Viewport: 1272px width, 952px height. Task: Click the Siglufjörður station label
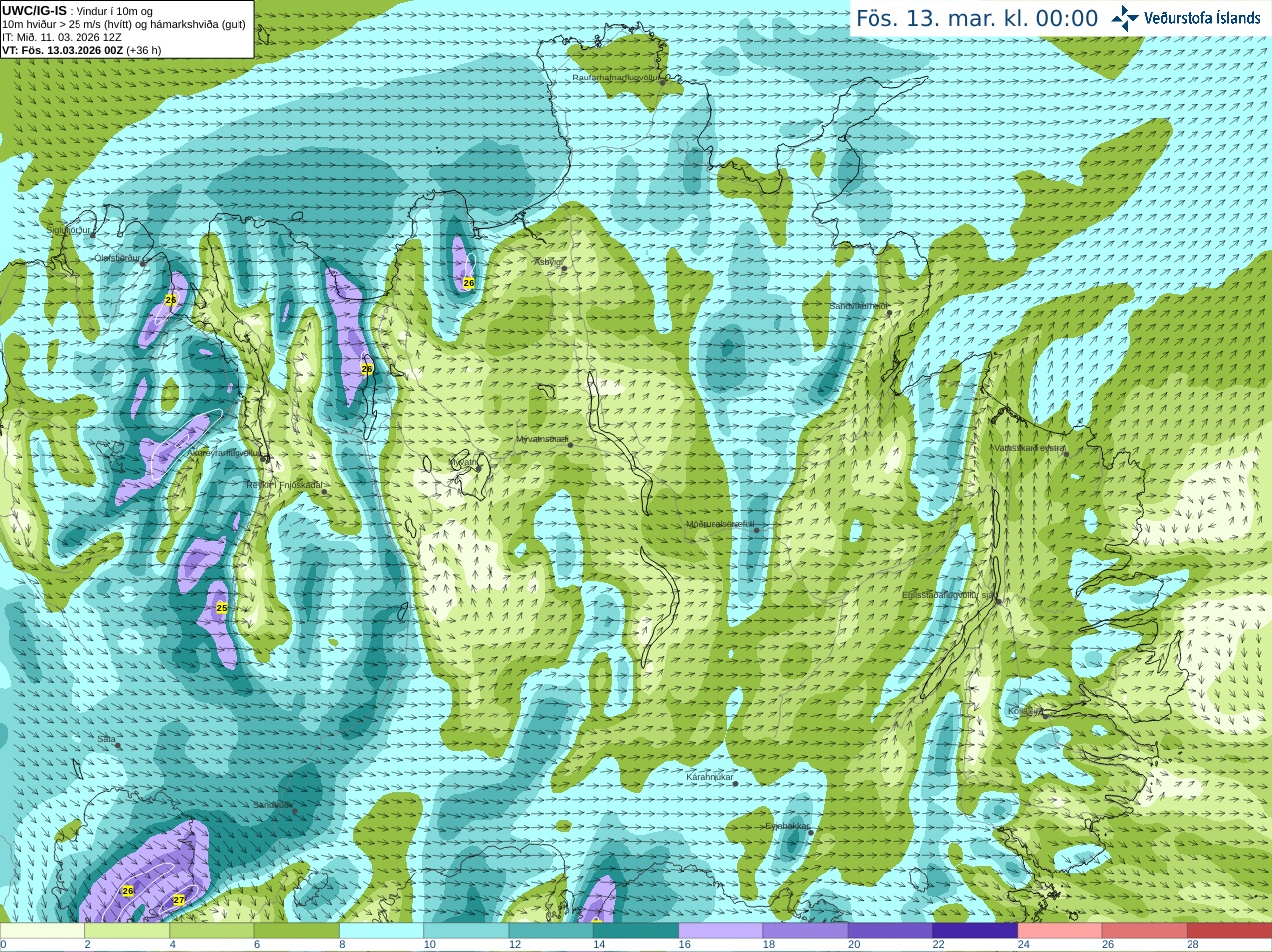pos(69,230)
